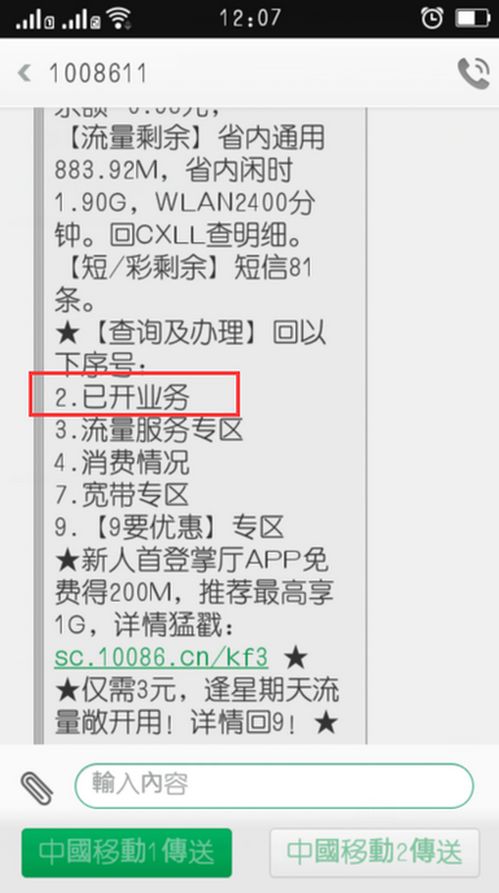Tap the 7.宽带专区 line
Screen dimensions: 499x893
[x=122, y=495]
